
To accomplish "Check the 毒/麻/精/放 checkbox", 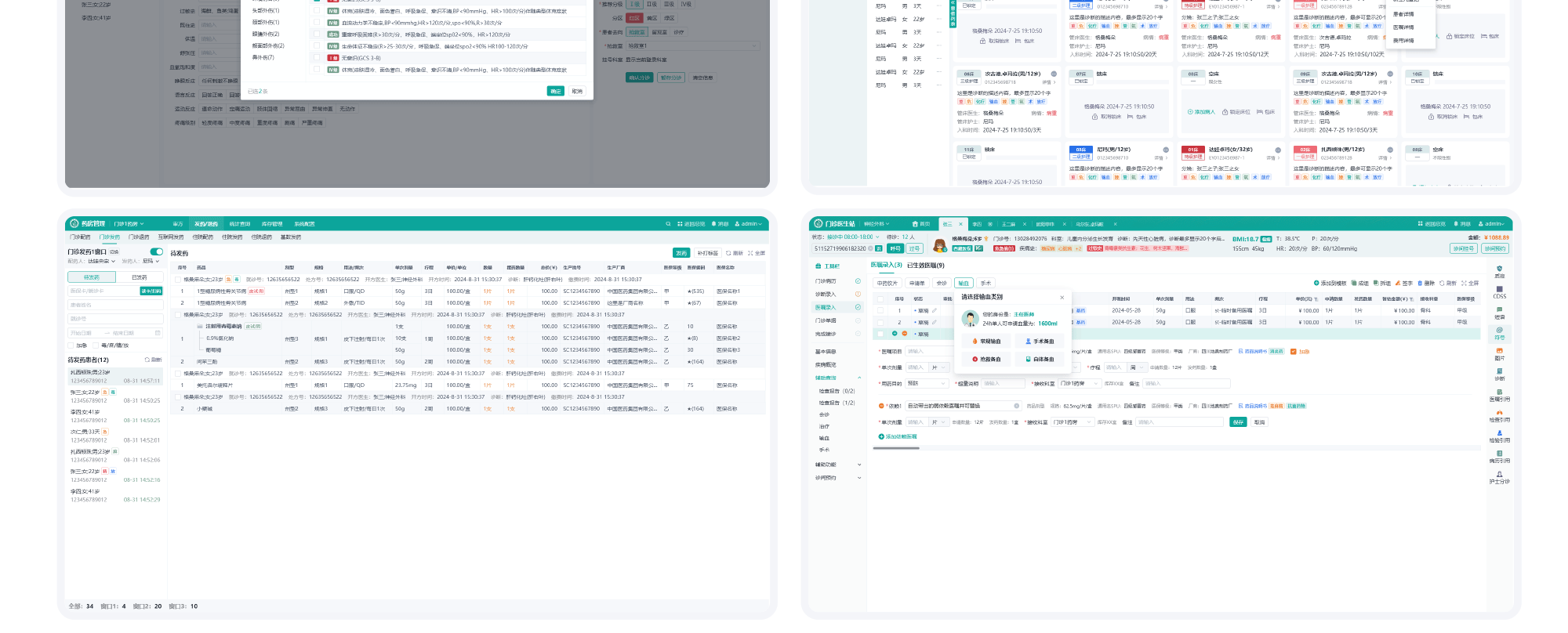I will [96, 345].
